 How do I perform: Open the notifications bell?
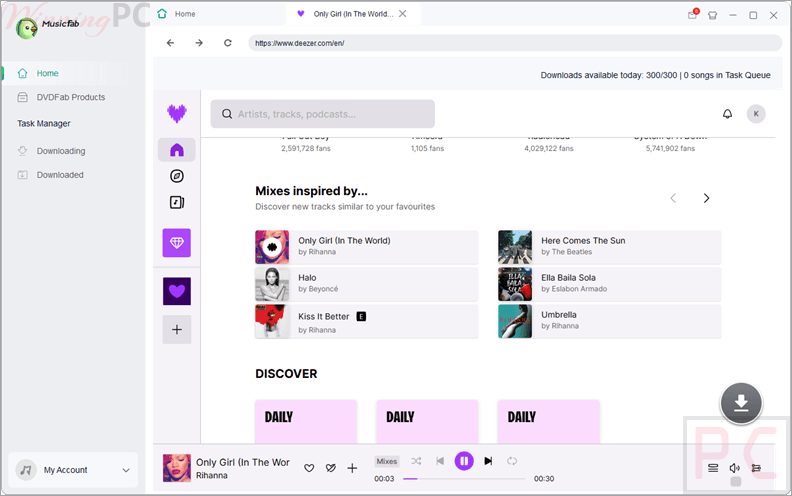pos(727,114)
